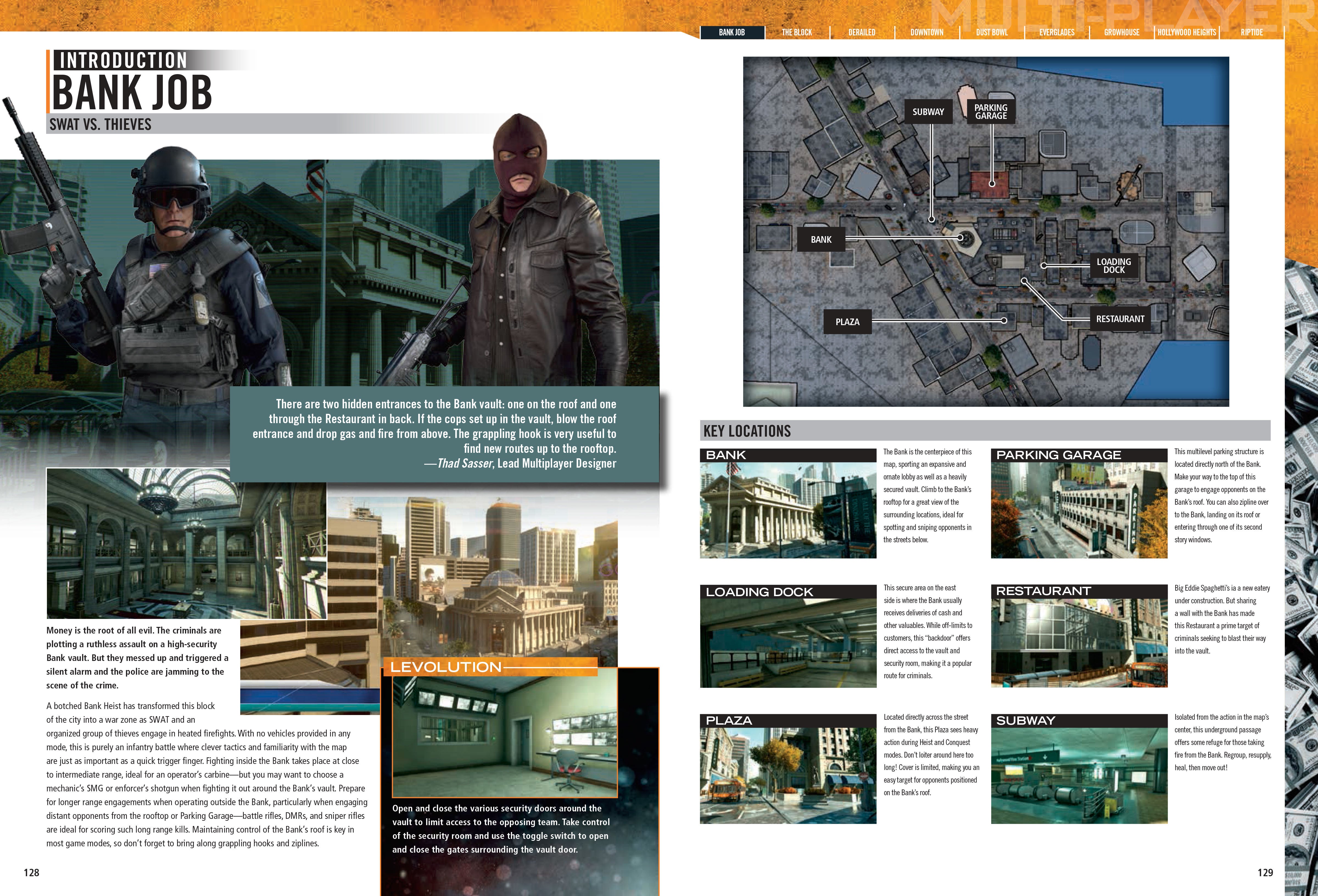Click the Bank lobby interior image
The image size is (1318, 896).
click(x=187, y=543)
